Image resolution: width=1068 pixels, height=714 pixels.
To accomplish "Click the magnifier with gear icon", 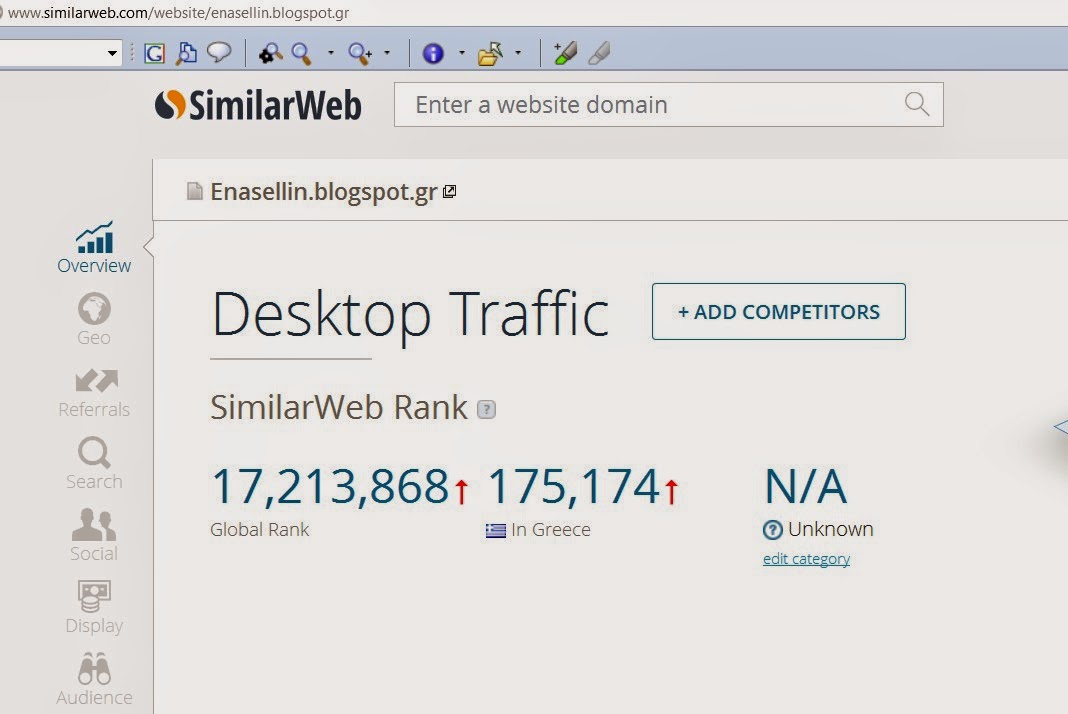I will tap(270, 53).
